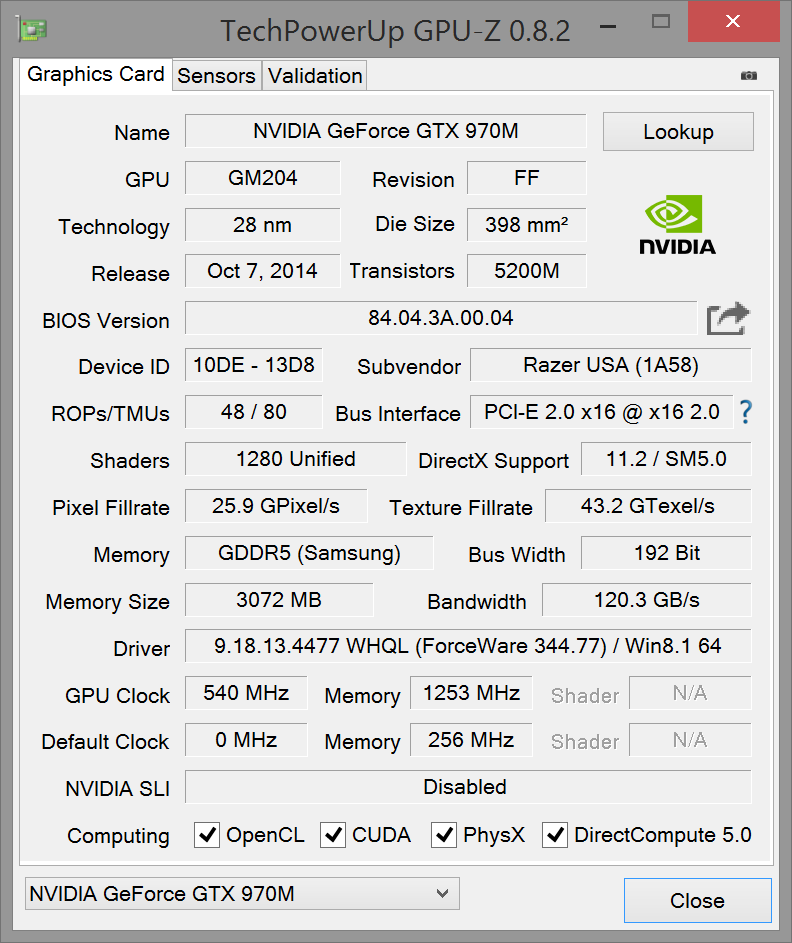Click the Driver field showing ForceWare 344.77

(x=468, y=646)
